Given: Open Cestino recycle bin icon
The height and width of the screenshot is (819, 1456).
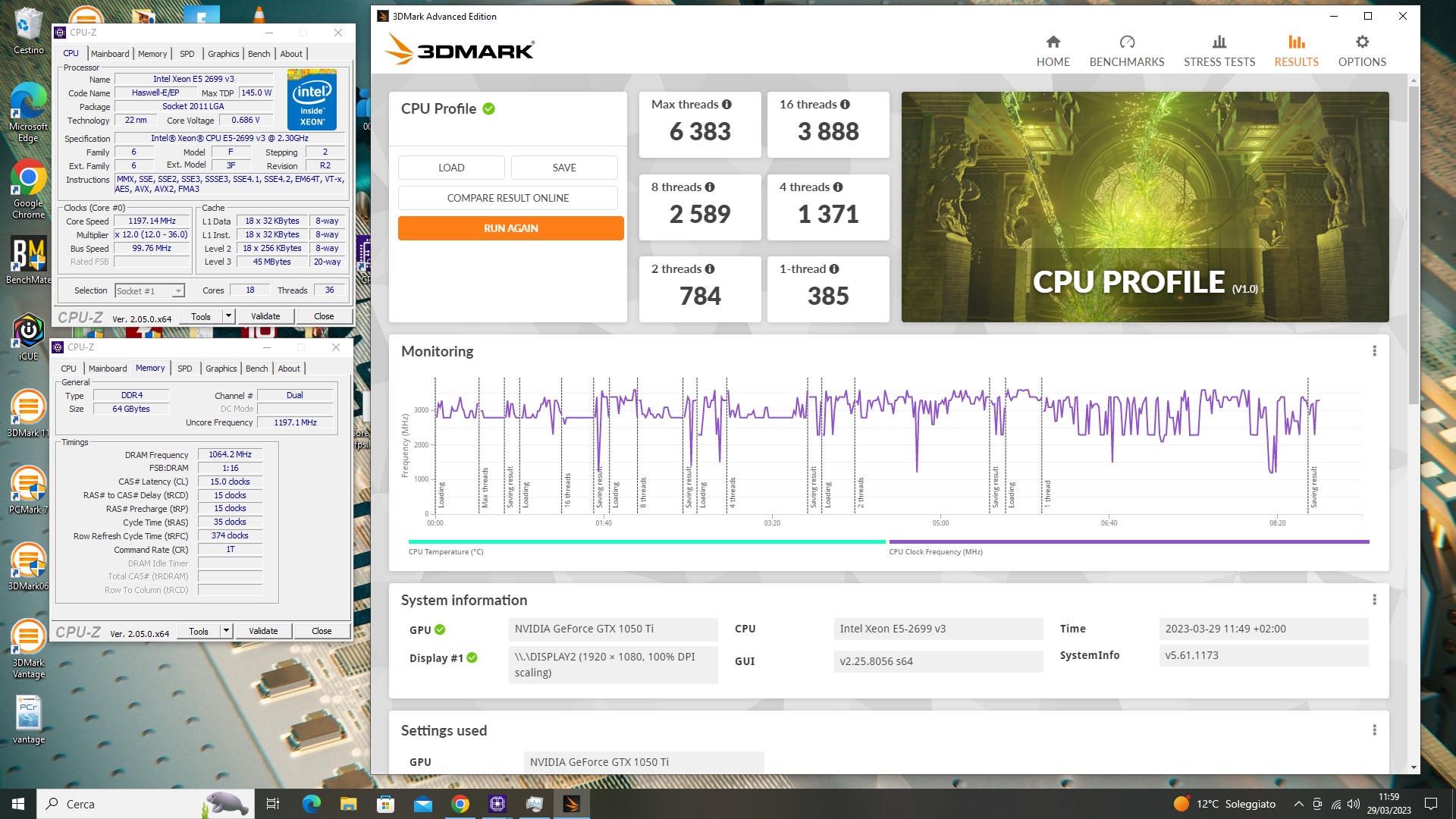Looking at the screenshot, I should (28, 31).
